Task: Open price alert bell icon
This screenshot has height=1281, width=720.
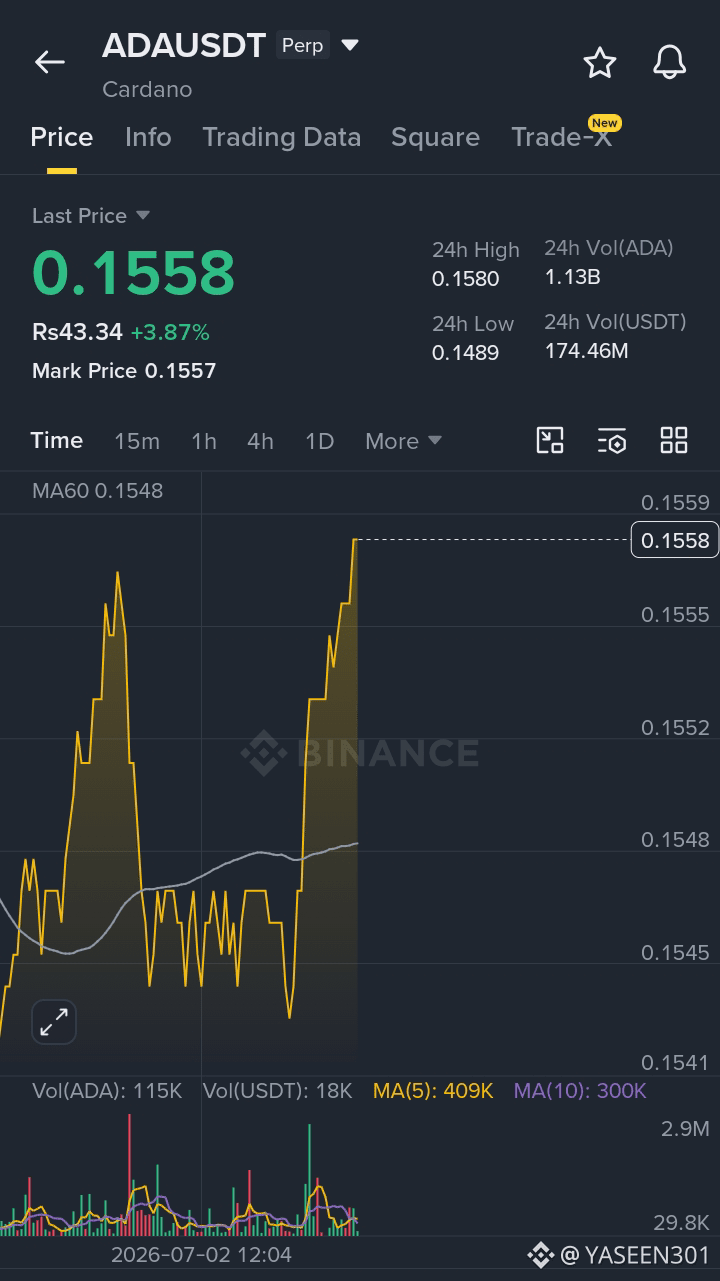Action: (x=670, y=62)
